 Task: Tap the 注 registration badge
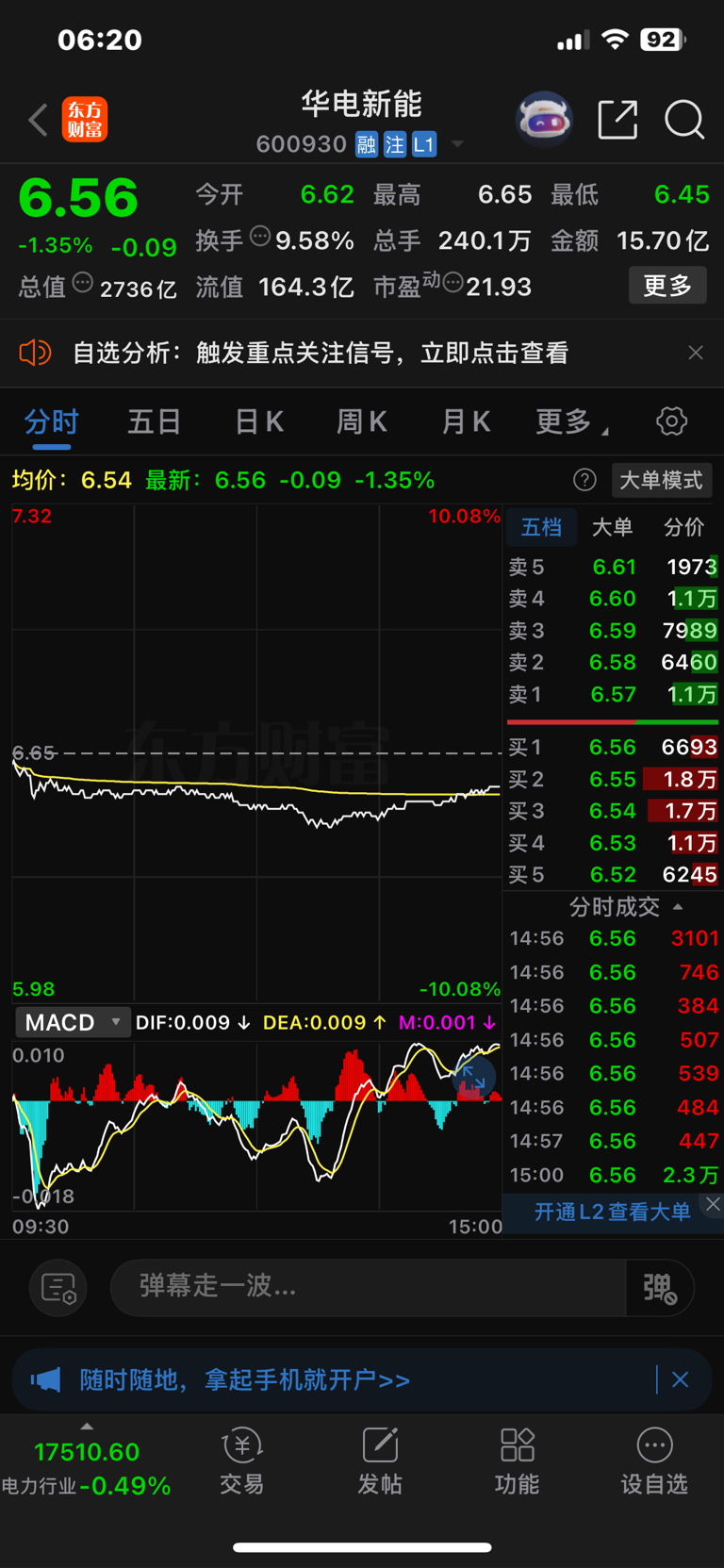click(395, 144)
